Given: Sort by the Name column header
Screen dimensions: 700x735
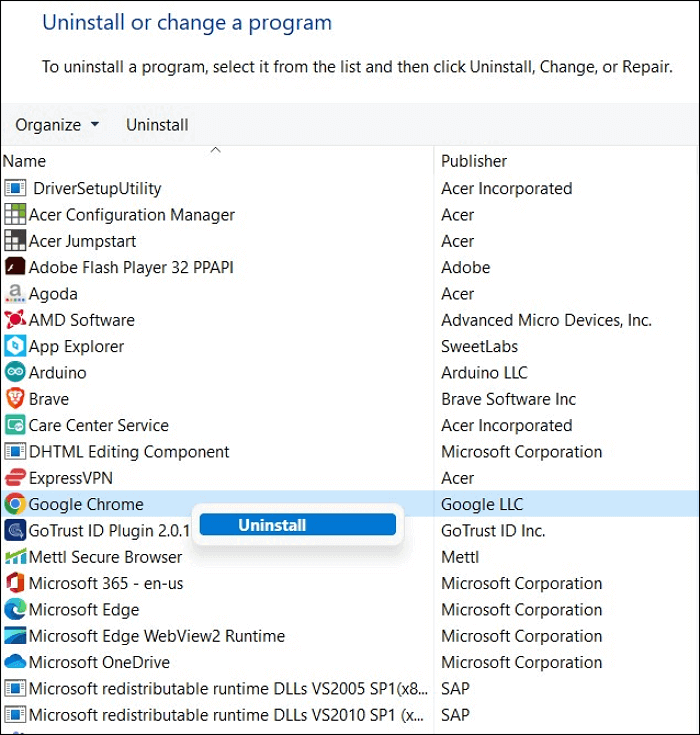Looking at the screenshot, I should 24,161.
